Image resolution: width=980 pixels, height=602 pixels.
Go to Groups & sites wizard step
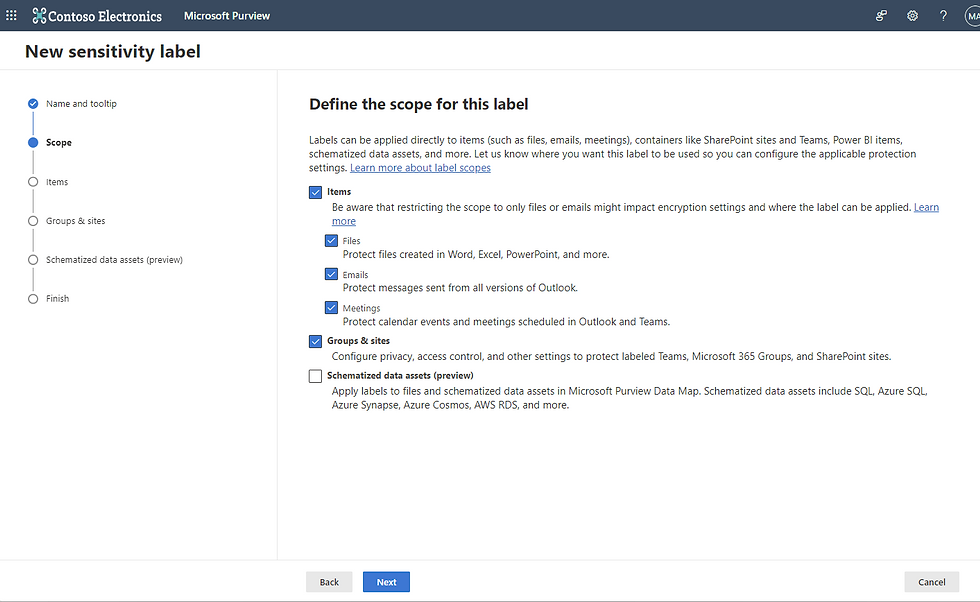pyautogui.click(x=75, y=221)
